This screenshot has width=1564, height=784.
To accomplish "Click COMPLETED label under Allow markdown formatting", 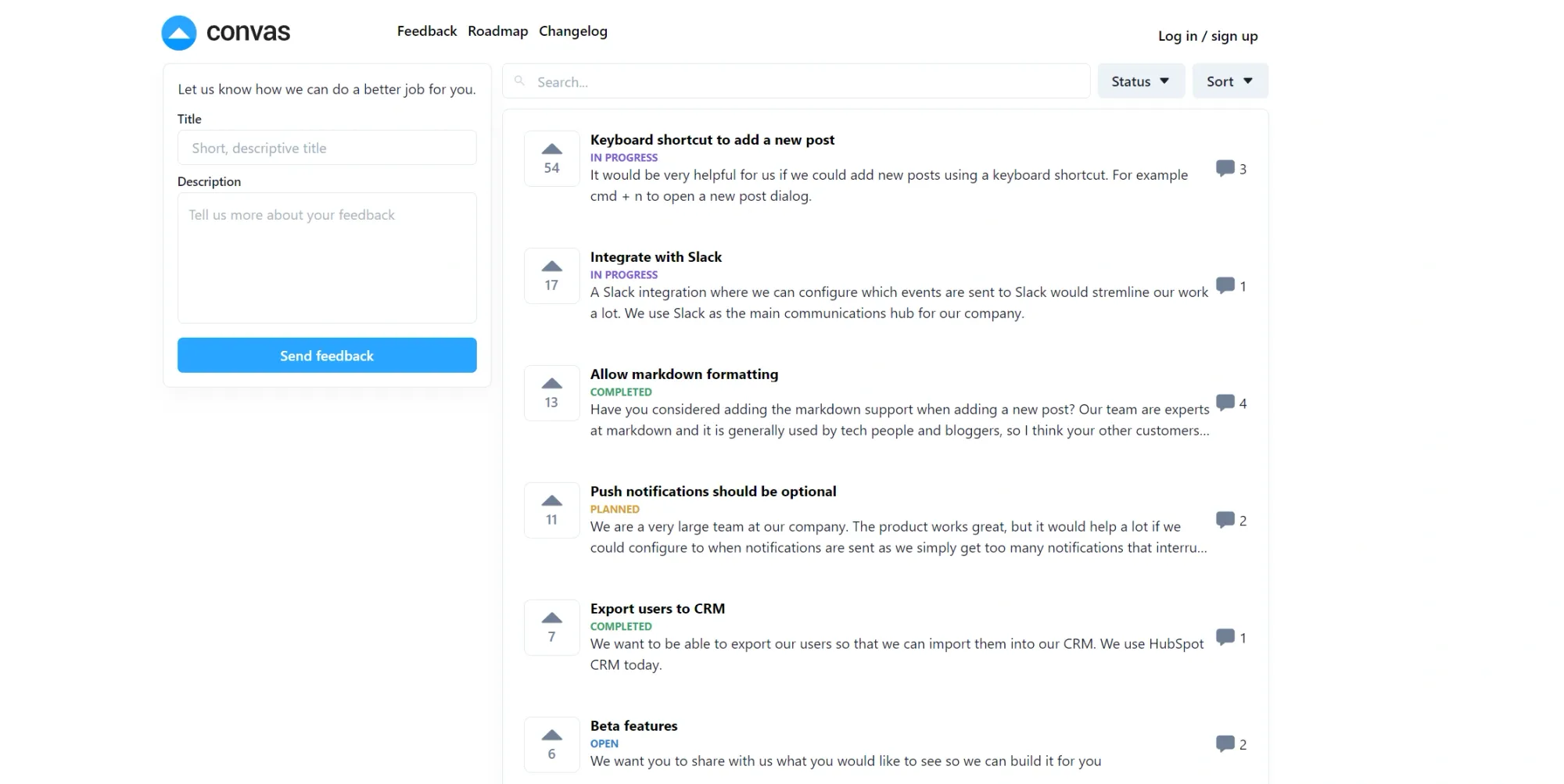I will click(x=621, y=392).
